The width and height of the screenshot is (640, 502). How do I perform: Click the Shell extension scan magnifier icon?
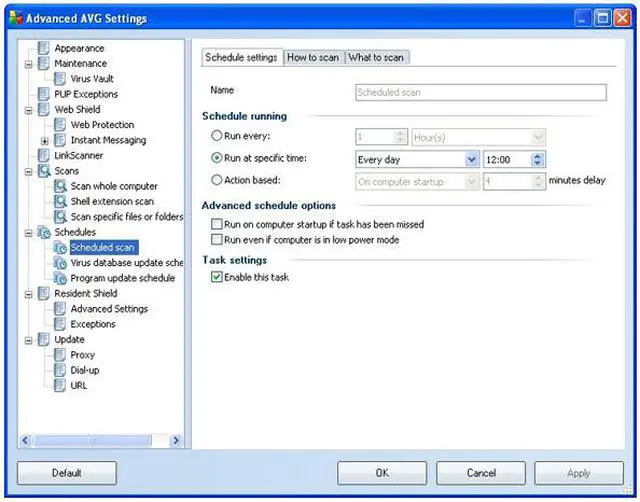tap(60, 201)
